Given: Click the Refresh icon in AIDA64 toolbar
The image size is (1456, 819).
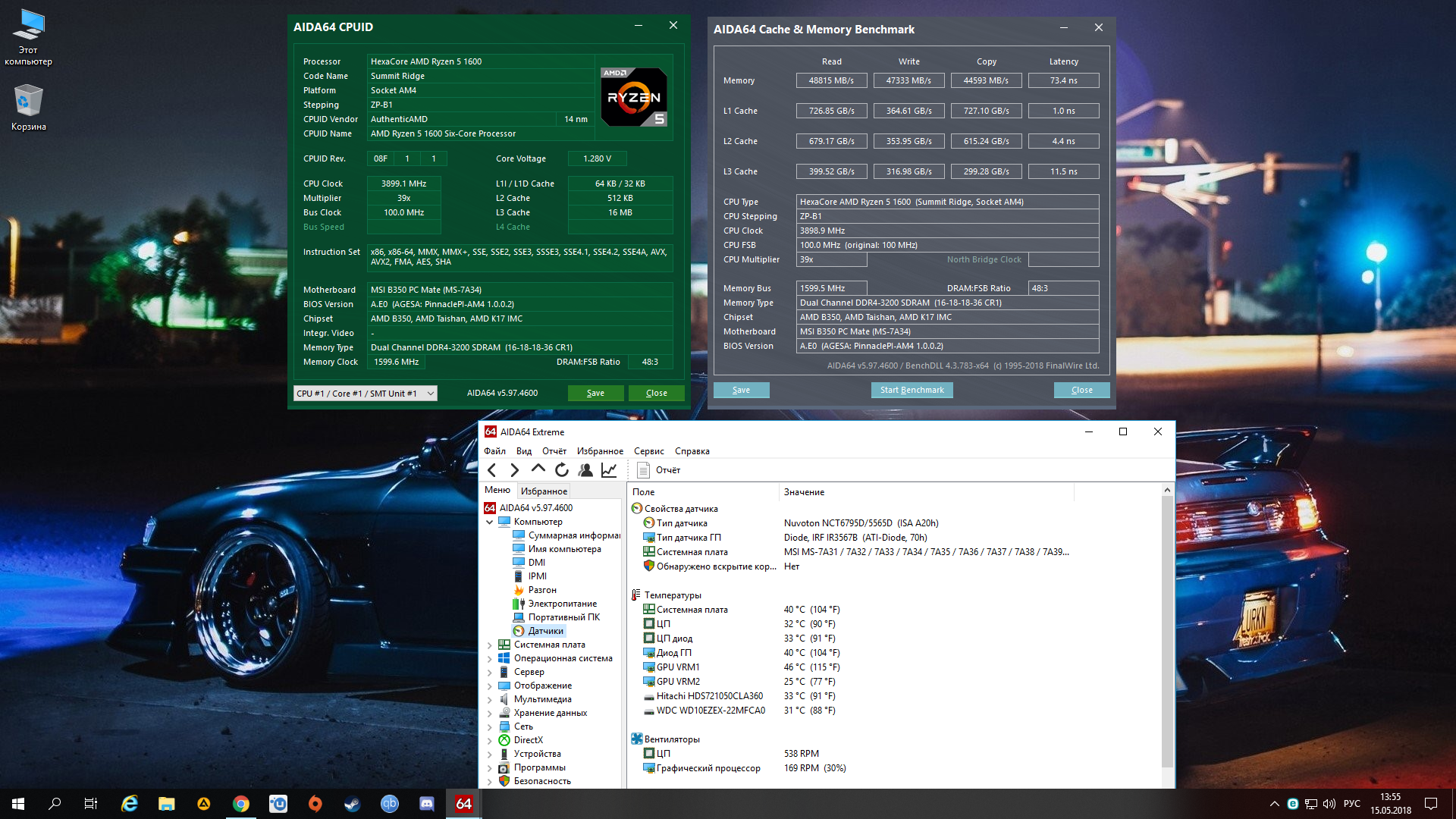Looking at the screenshot, I should tap(562, 470).
